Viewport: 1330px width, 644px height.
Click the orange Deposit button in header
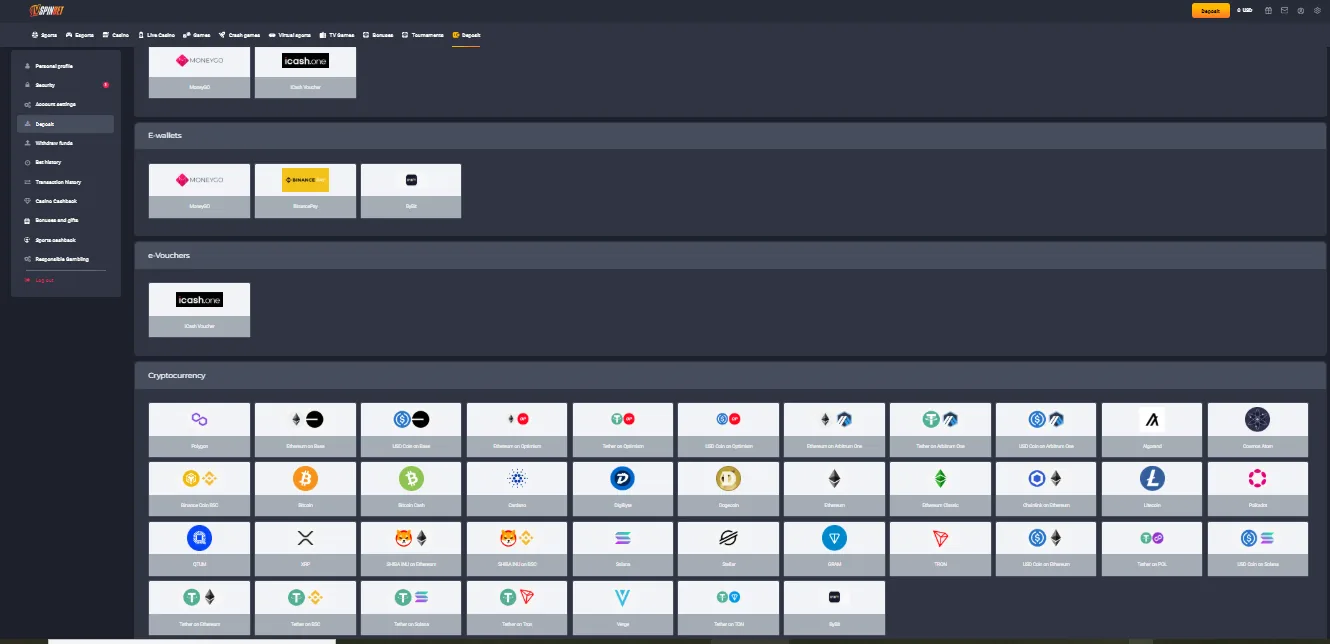pyautogui.click(x=1210, y=10)
